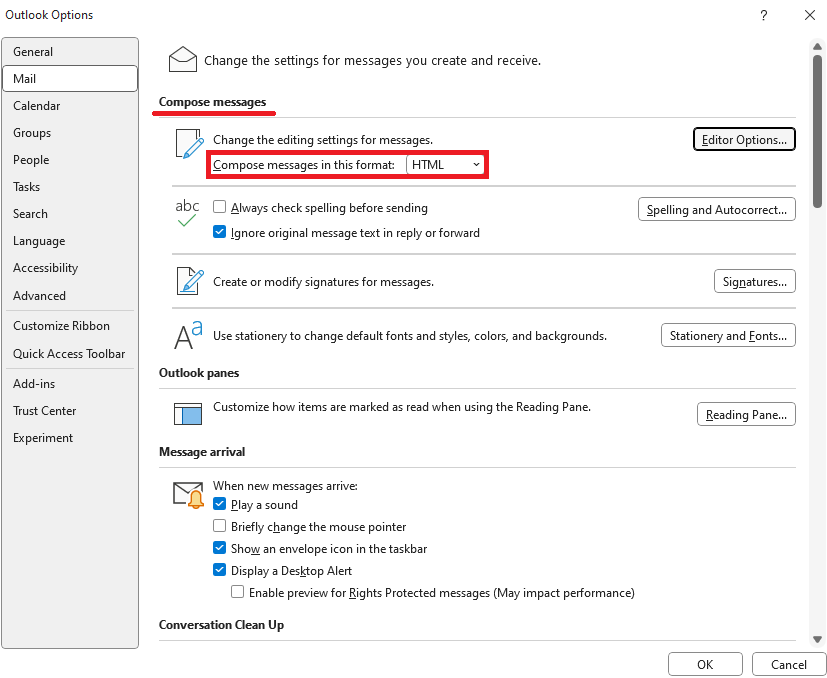Click the Editor Options button

tap(744, 139)
